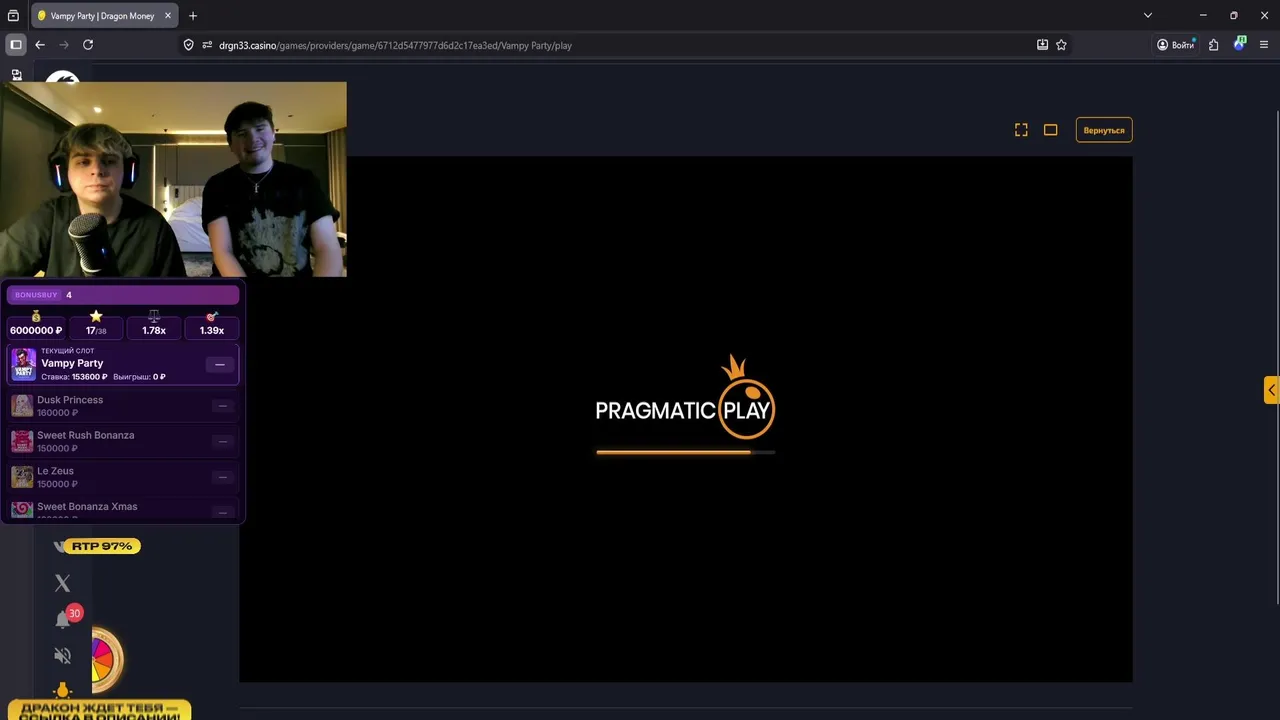Click the Le Zeus thumbnail

point(22,477)
